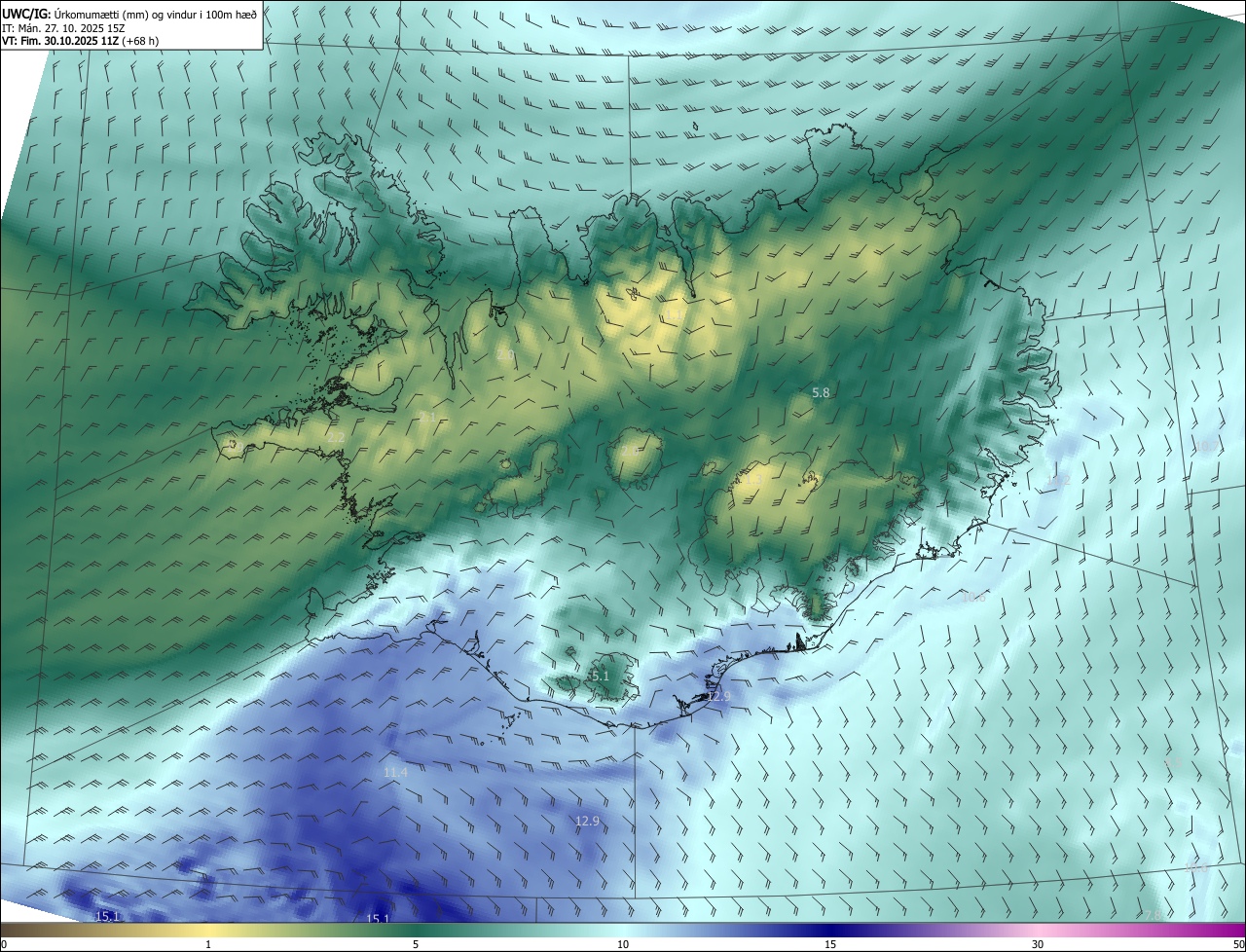Click the 12.9 label over open sea below 11.4

(x=587, y=821)
